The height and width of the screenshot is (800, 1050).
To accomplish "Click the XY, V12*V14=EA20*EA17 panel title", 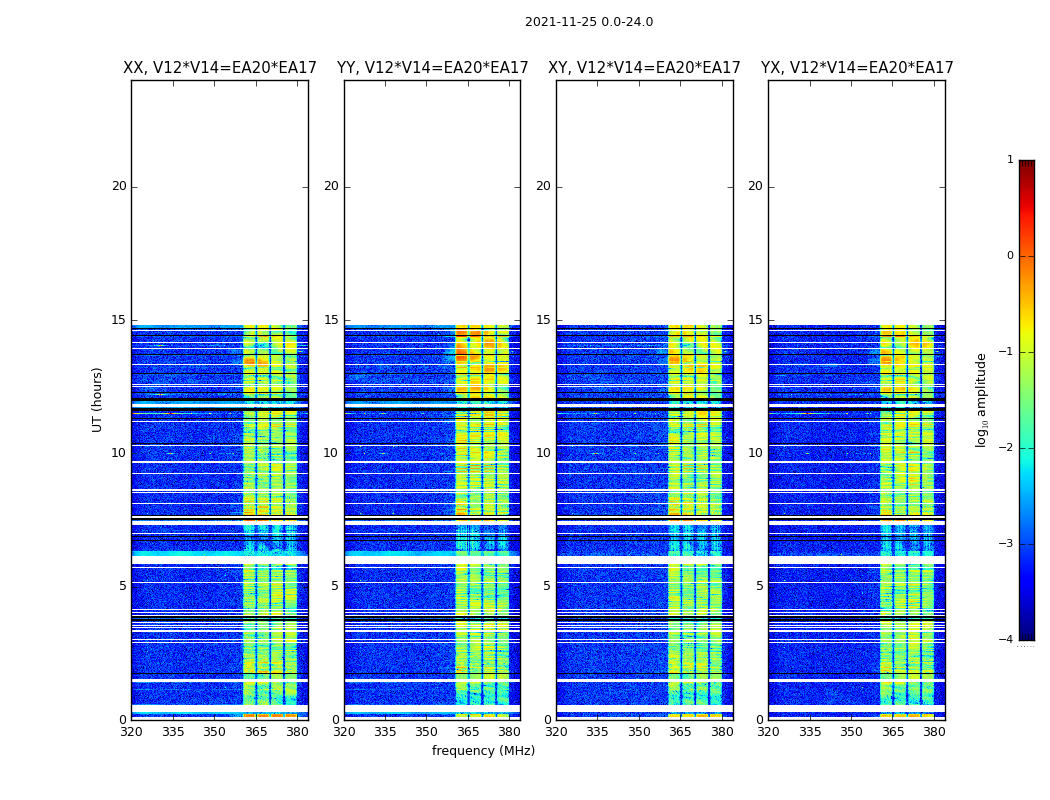I will point(644,68).
